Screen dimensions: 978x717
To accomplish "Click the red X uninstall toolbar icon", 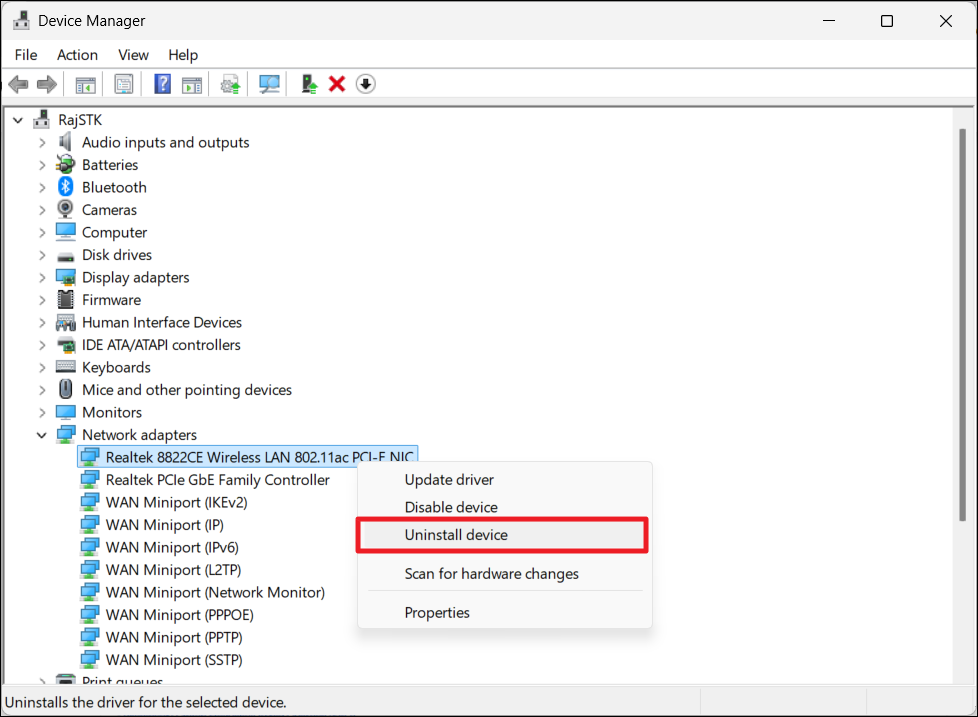I will coord(337,84).
